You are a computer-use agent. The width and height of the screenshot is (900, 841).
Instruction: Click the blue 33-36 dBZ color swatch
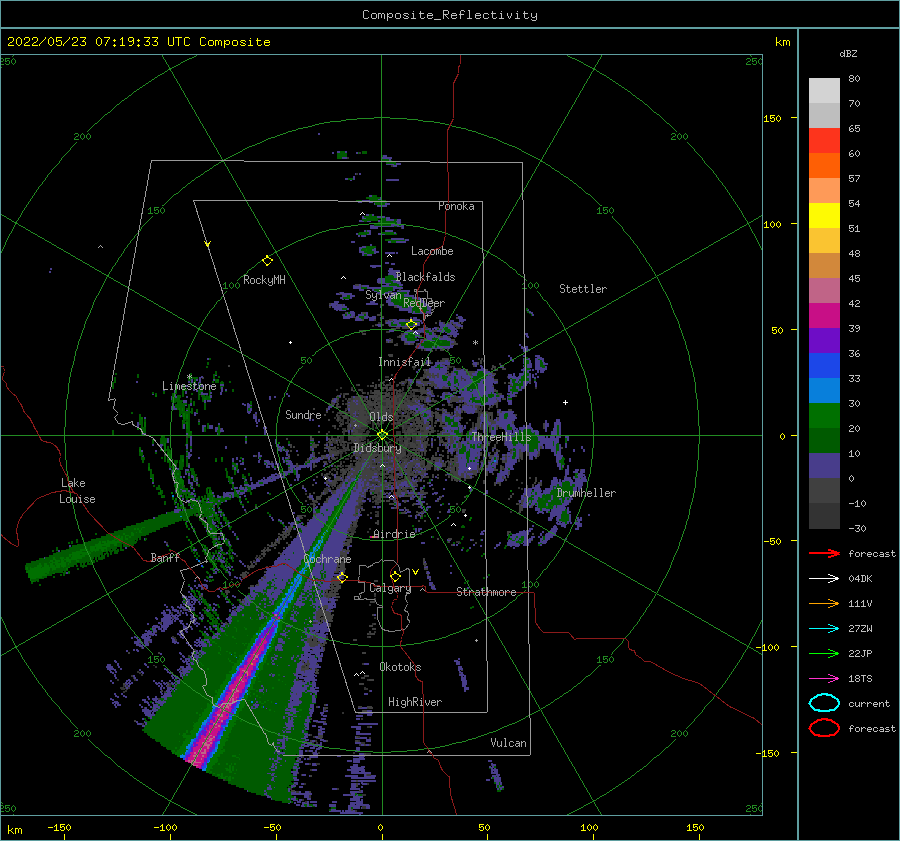[x=824, y=366]
